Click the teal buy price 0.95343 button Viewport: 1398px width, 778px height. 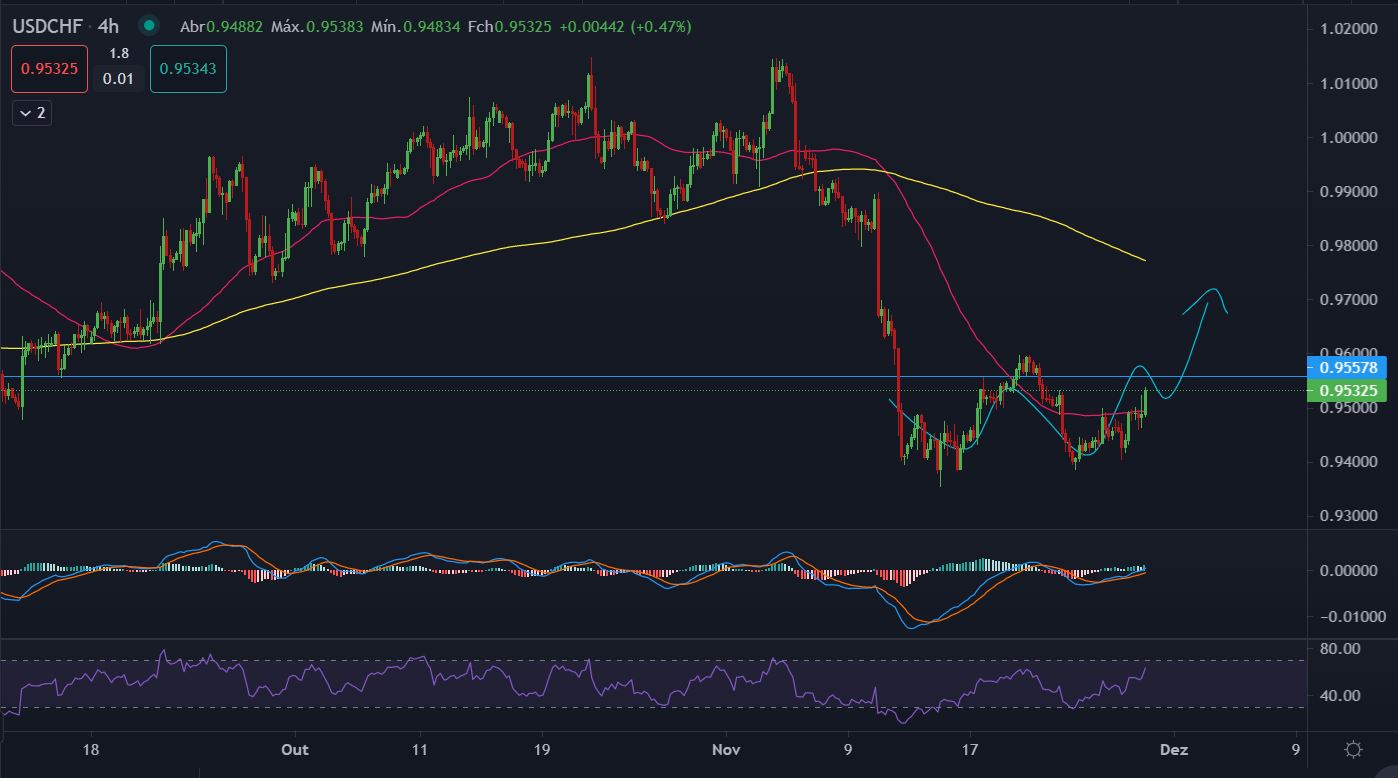pyautogui.click(x=188, y=69)
